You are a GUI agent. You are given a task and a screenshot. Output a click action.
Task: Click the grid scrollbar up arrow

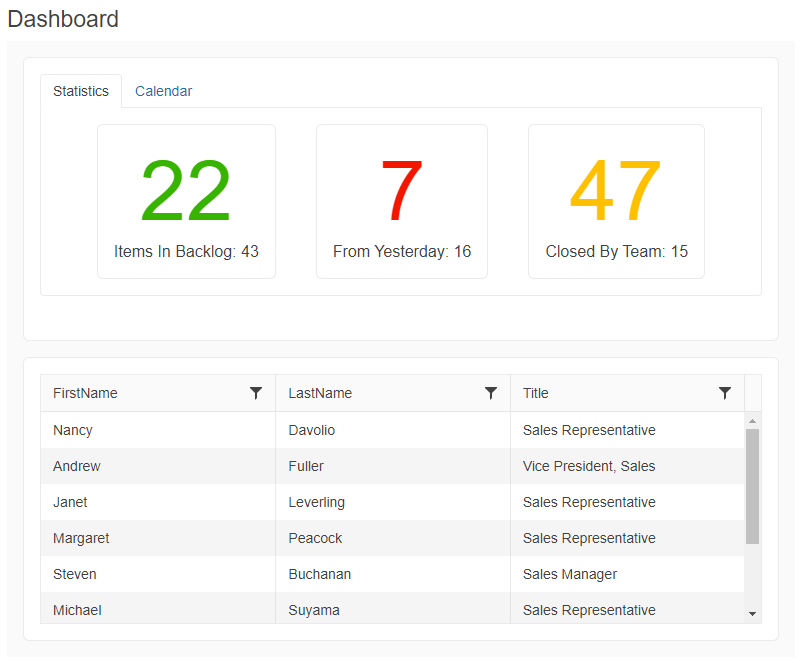(751, 421)
